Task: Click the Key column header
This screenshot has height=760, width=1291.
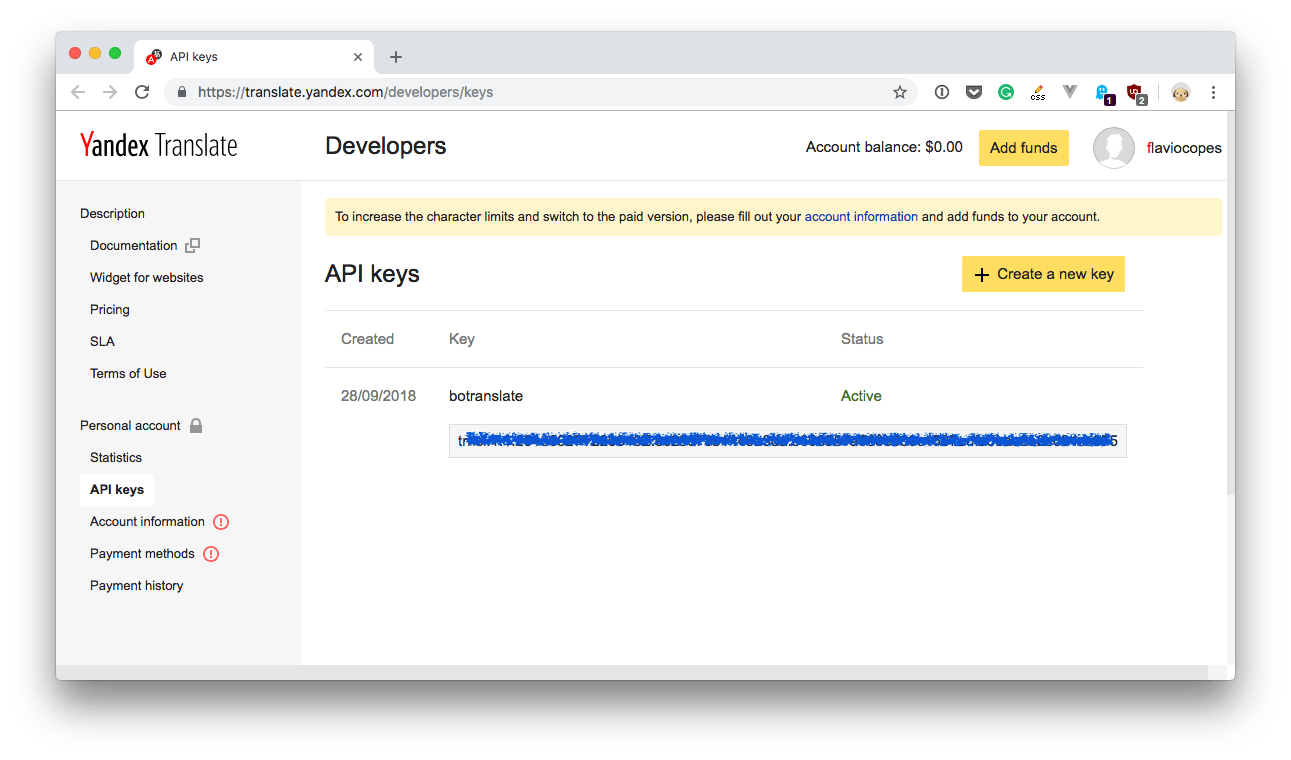Action: [461, 339]
